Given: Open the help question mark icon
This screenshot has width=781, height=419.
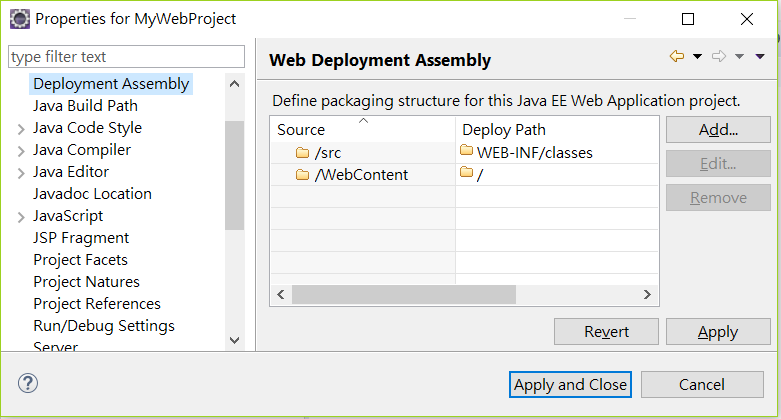Looking at the screenshot, I should click(28, 383).
